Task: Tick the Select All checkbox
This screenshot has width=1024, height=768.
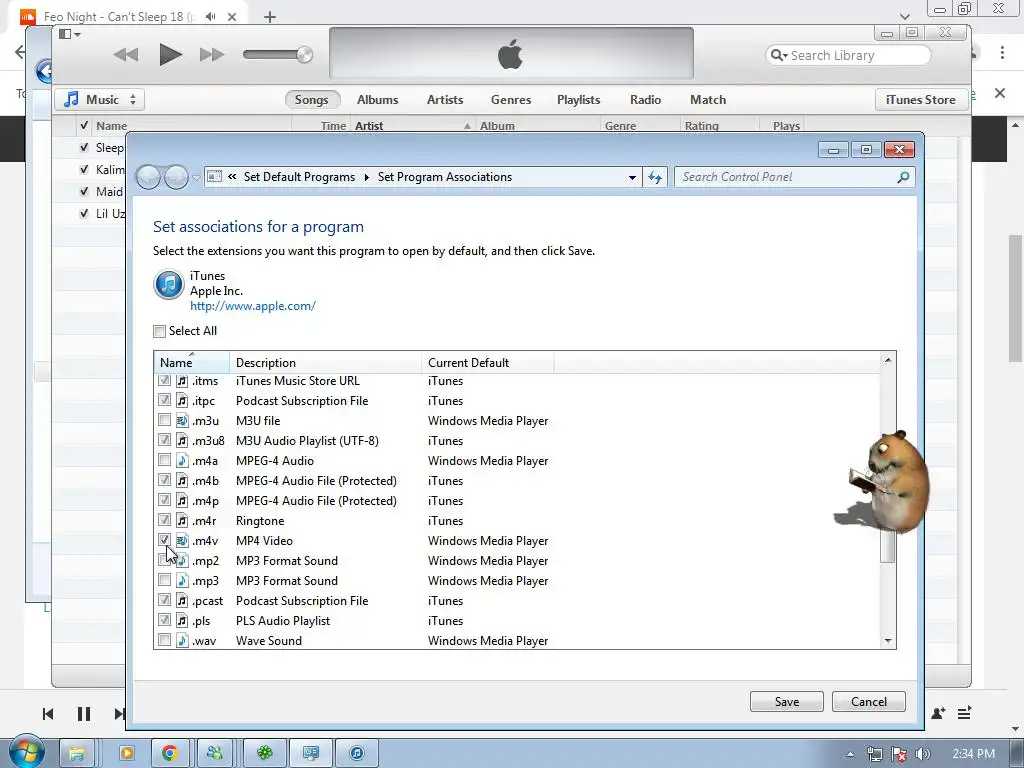Action: pyautogui.click(x=159, y=331)
